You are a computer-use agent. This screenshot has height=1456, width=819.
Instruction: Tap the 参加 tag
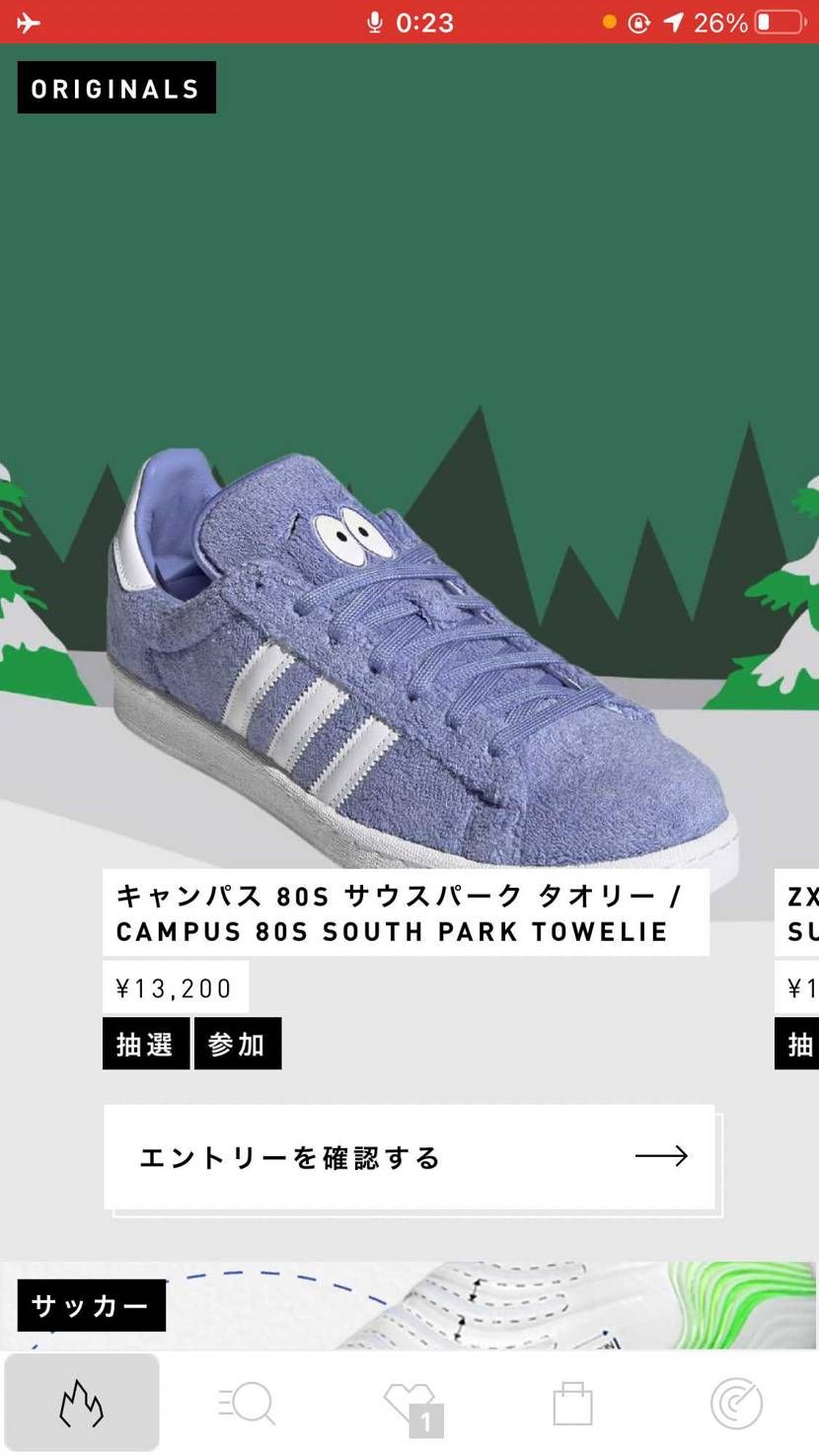point(238,1044)
